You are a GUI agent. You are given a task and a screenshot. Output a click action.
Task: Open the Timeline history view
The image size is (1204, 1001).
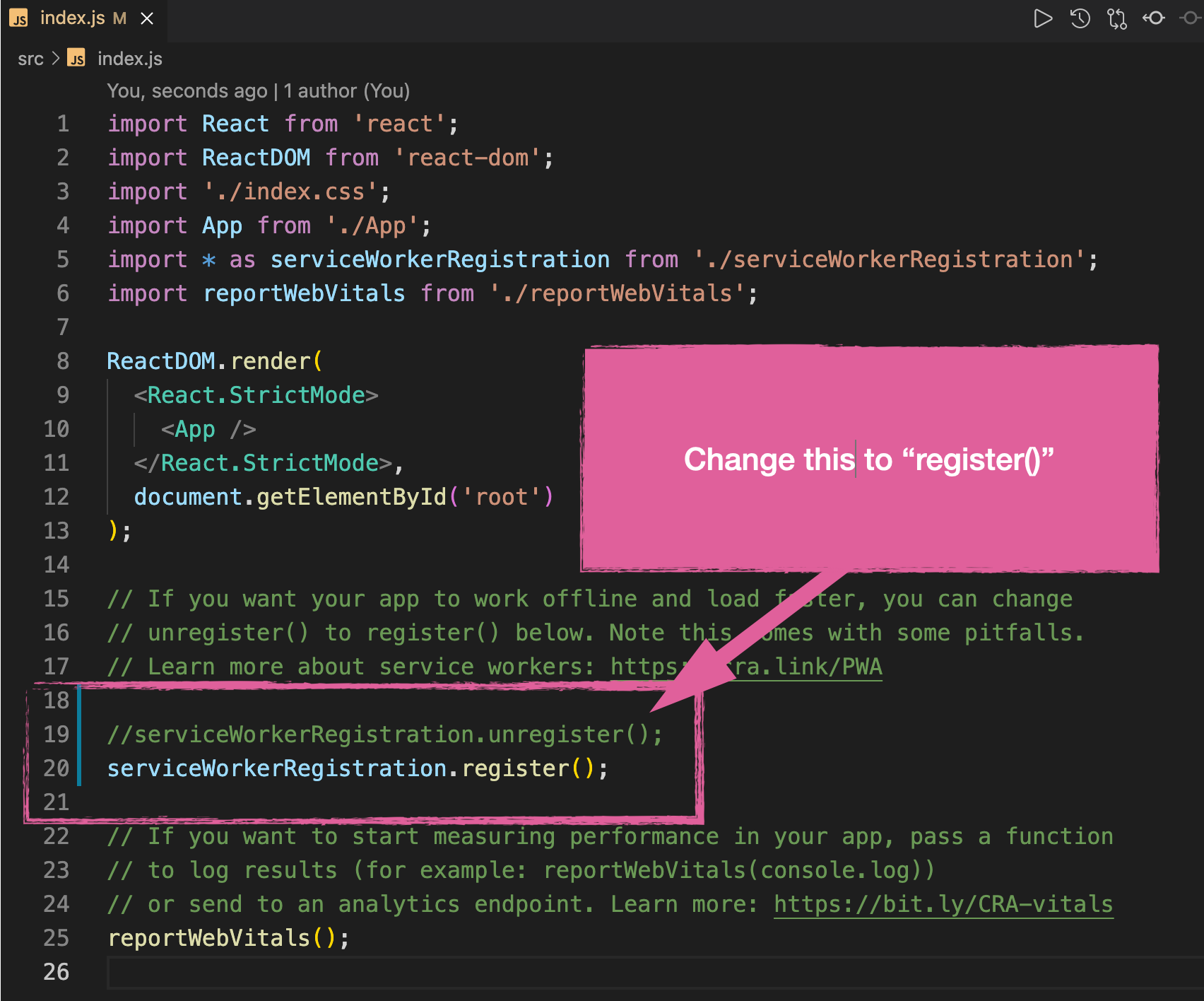tap(1080, 18)
